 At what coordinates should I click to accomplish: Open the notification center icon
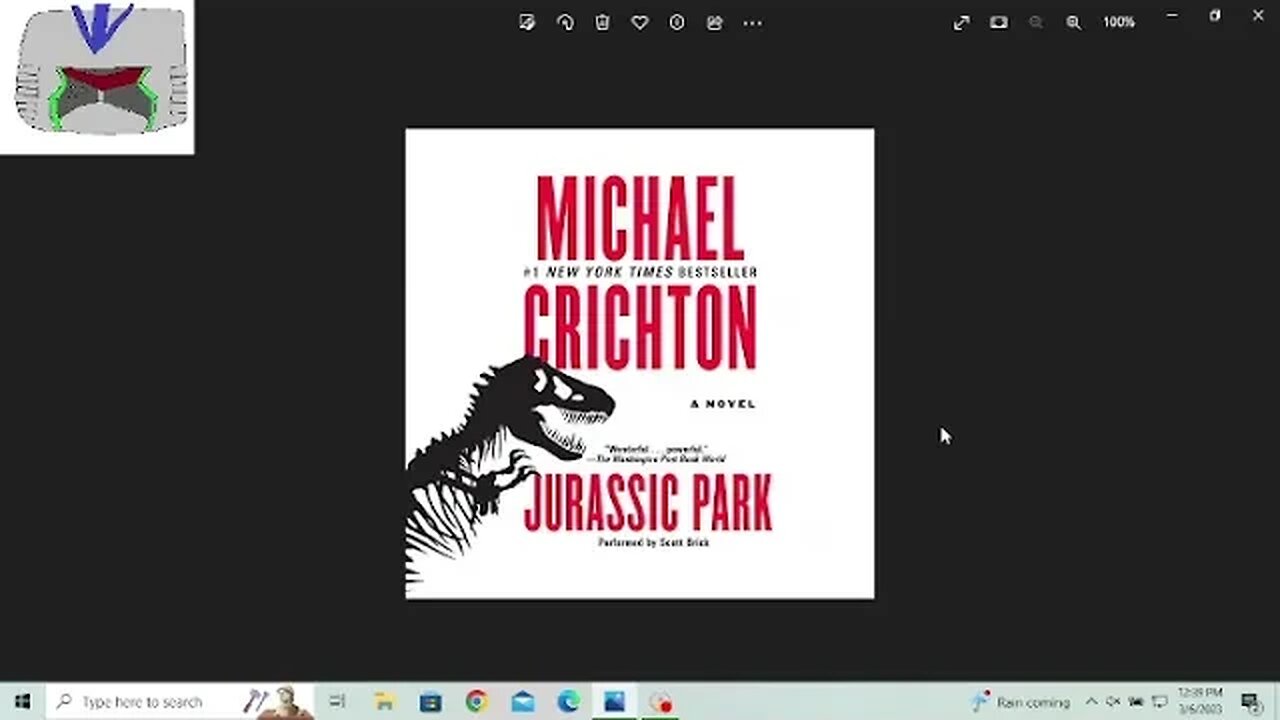pos(1251,702)
